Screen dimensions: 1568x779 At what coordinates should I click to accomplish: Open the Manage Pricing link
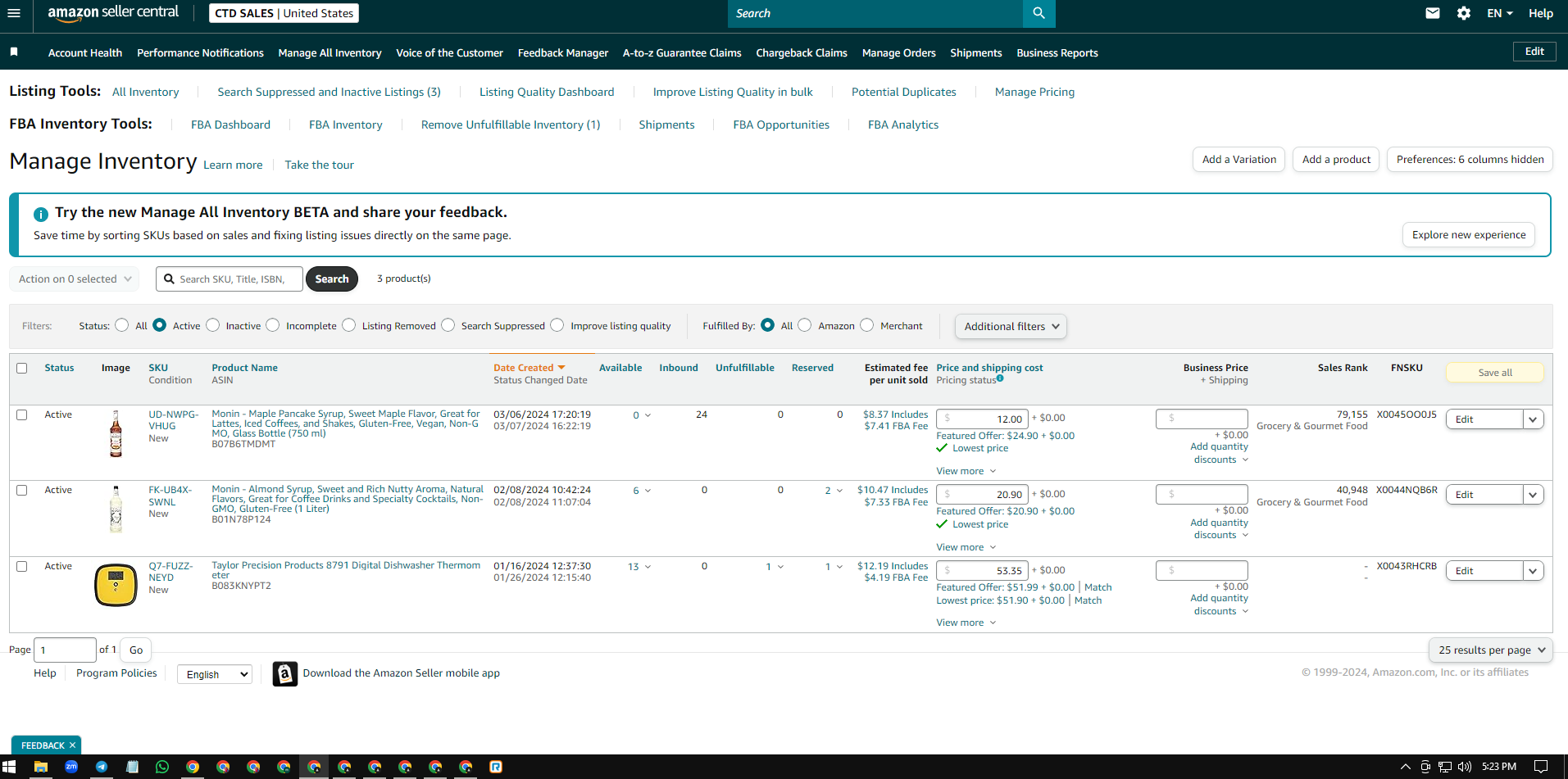pos(1034,92)
